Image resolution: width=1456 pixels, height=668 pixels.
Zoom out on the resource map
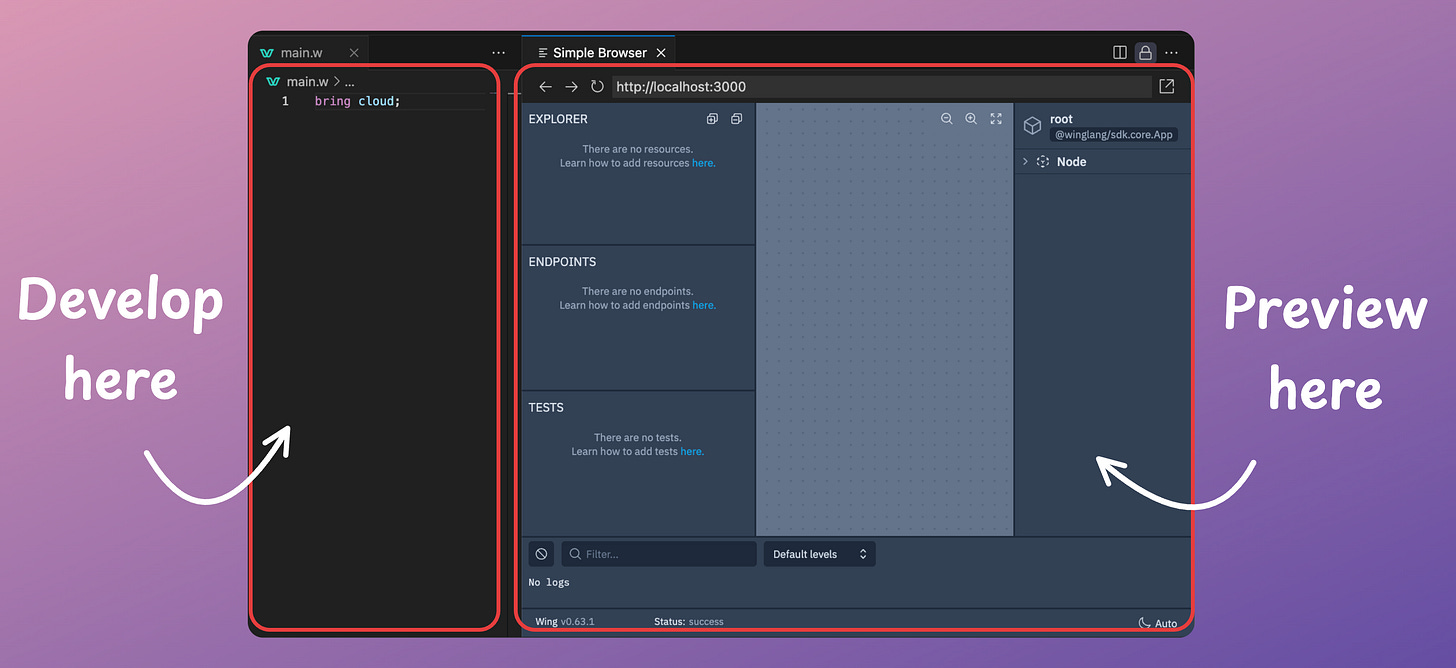pyautogui.click(x=947, y=118)
